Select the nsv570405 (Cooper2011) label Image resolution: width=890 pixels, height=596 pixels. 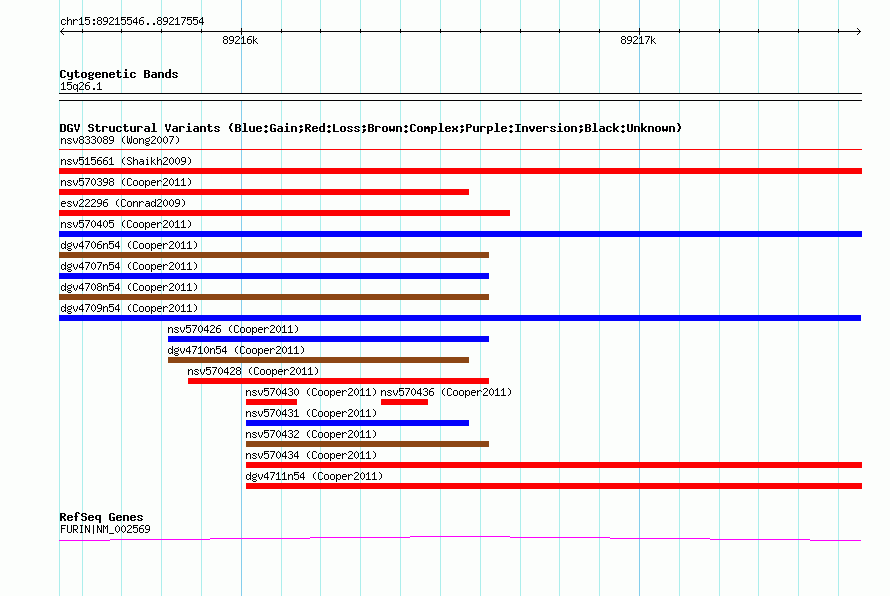coord(126,224)
